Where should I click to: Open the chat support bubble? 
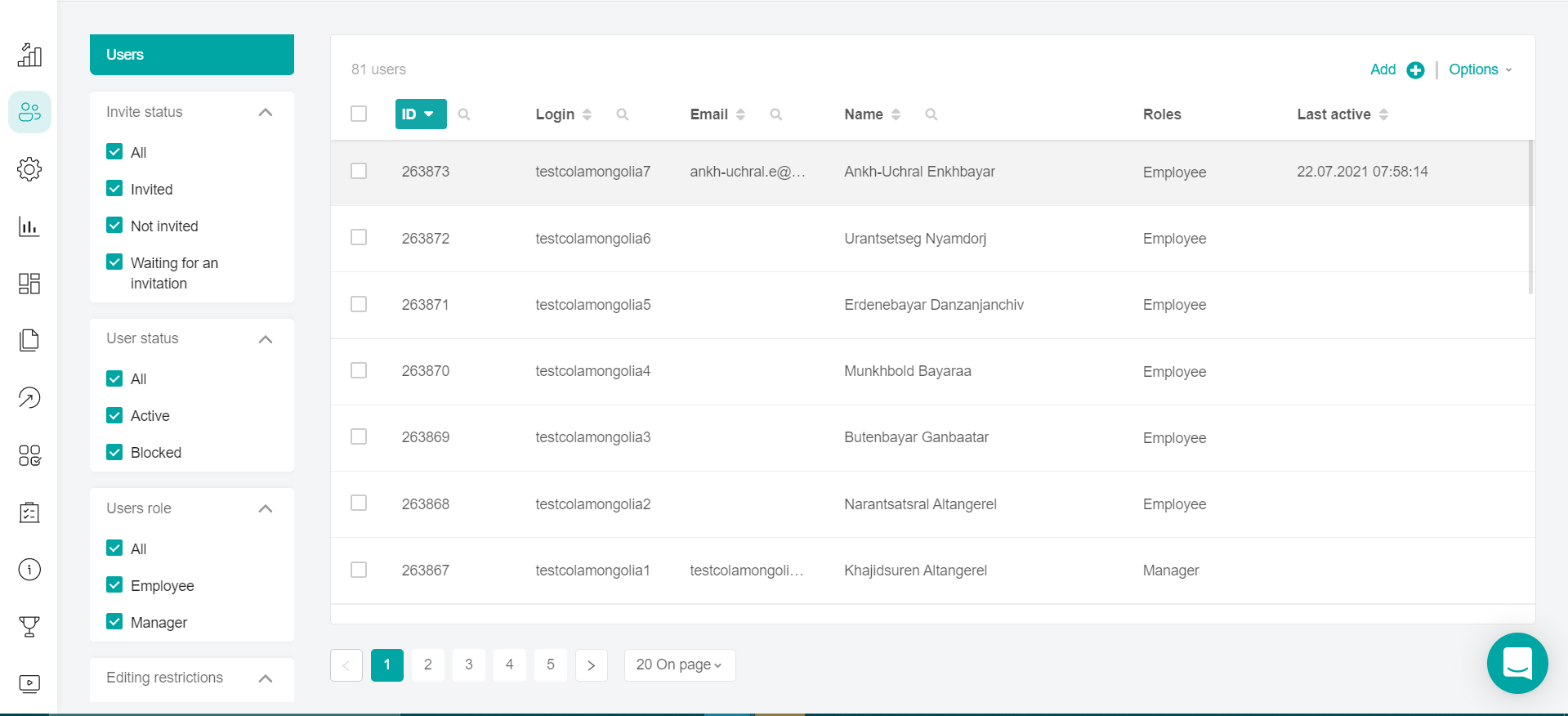tap(1517, 663)
